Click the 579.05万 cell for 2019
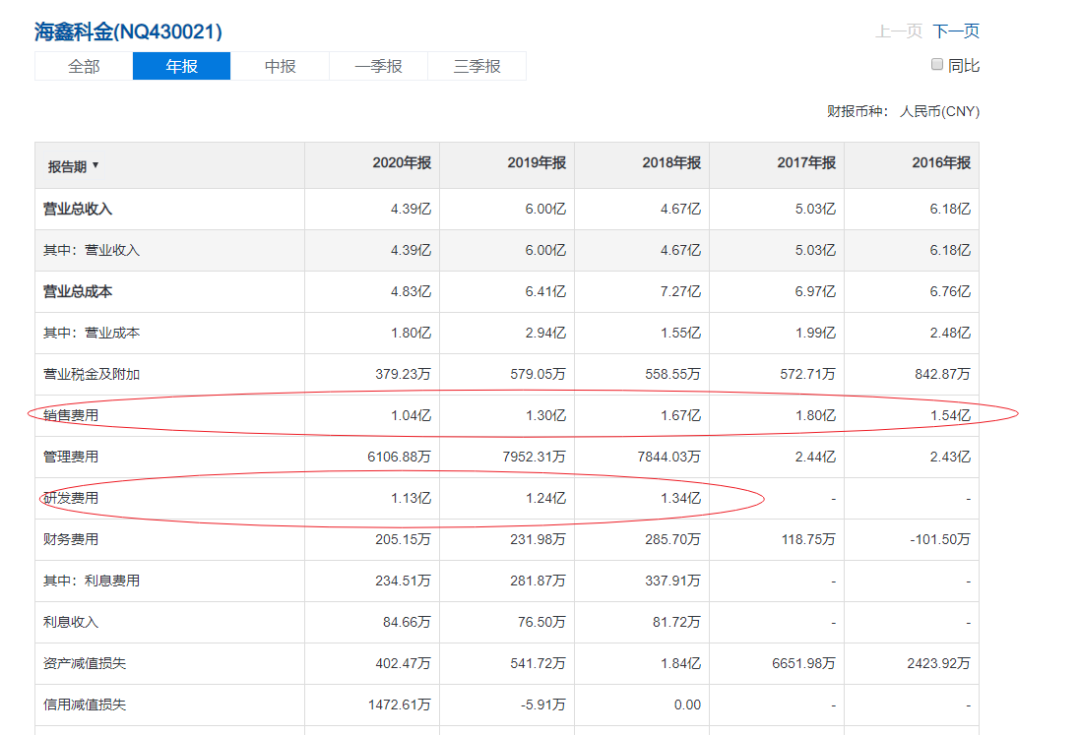 tap(538, 374)
